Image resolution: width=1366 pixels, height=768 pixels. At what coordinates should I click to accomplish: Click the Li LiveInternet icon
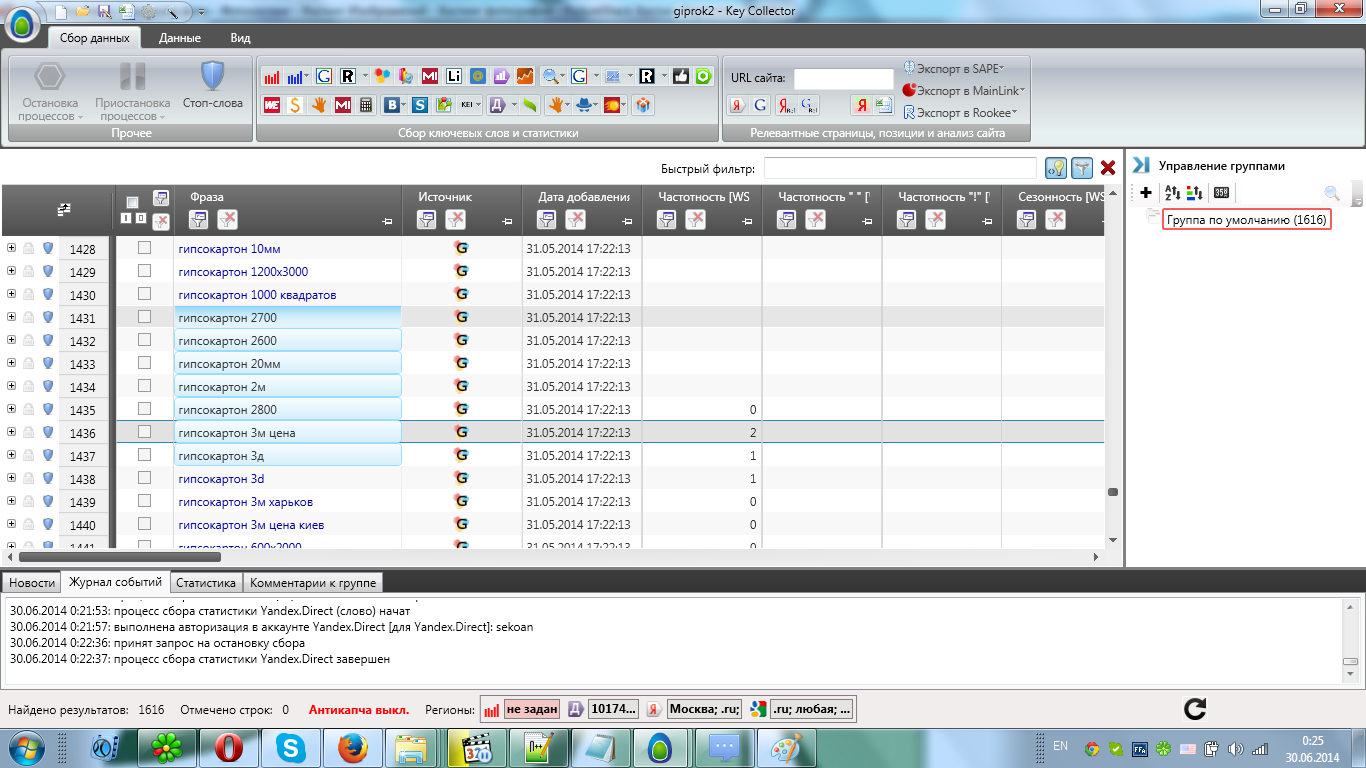[454, 76]
